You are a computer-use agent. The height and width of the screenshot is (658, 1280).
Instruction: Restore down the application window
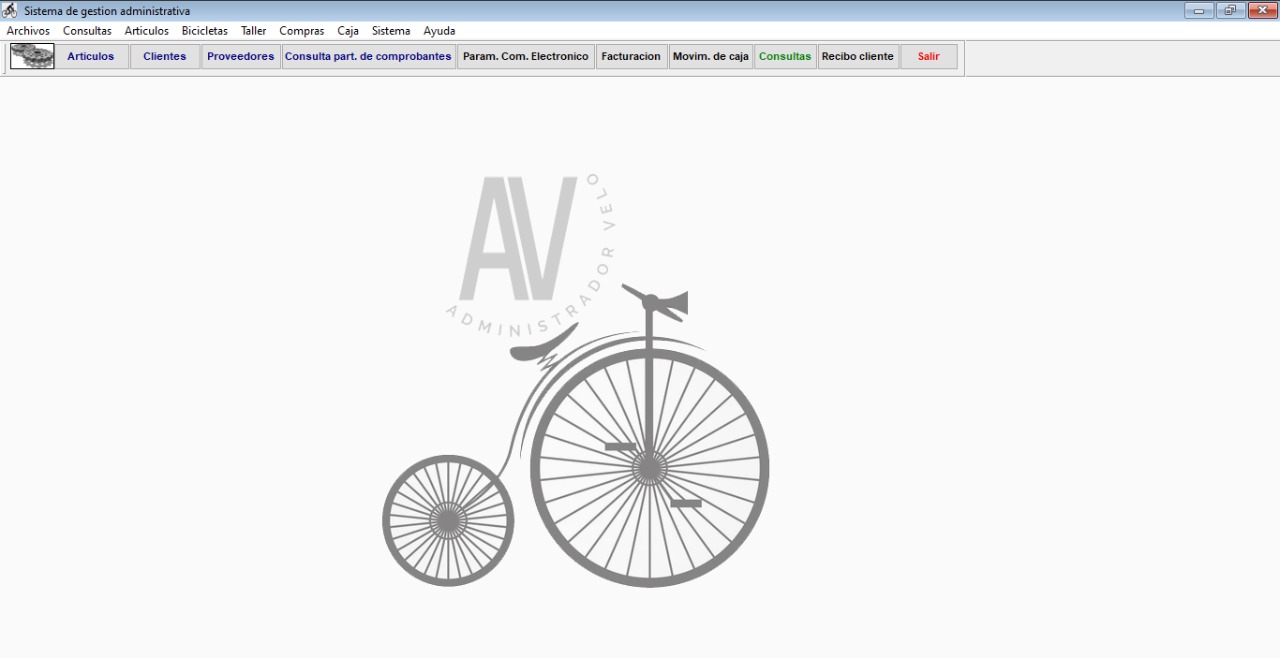coord(1230,10)
